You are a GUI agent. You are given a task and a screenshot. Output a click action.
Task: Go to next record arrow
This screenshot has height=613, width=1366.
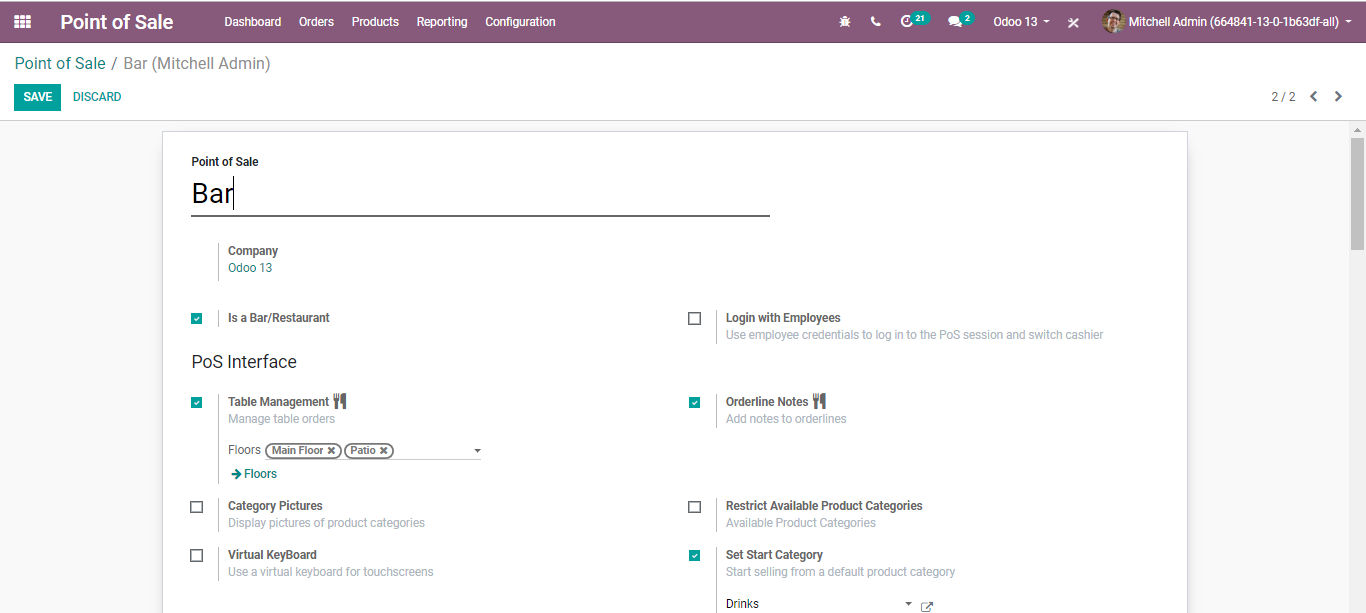[x=1338, y=96]
